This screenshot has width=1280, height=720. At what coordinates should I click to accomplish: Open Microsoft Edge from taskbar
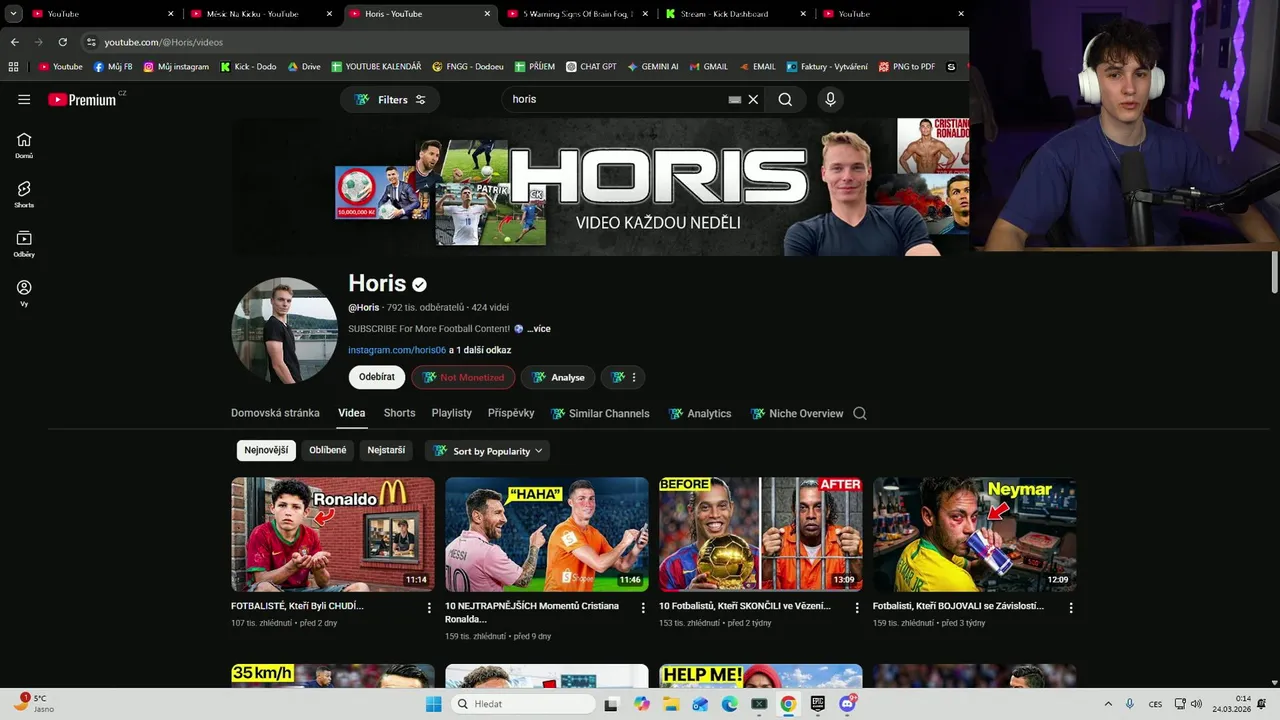pos(730,704)
